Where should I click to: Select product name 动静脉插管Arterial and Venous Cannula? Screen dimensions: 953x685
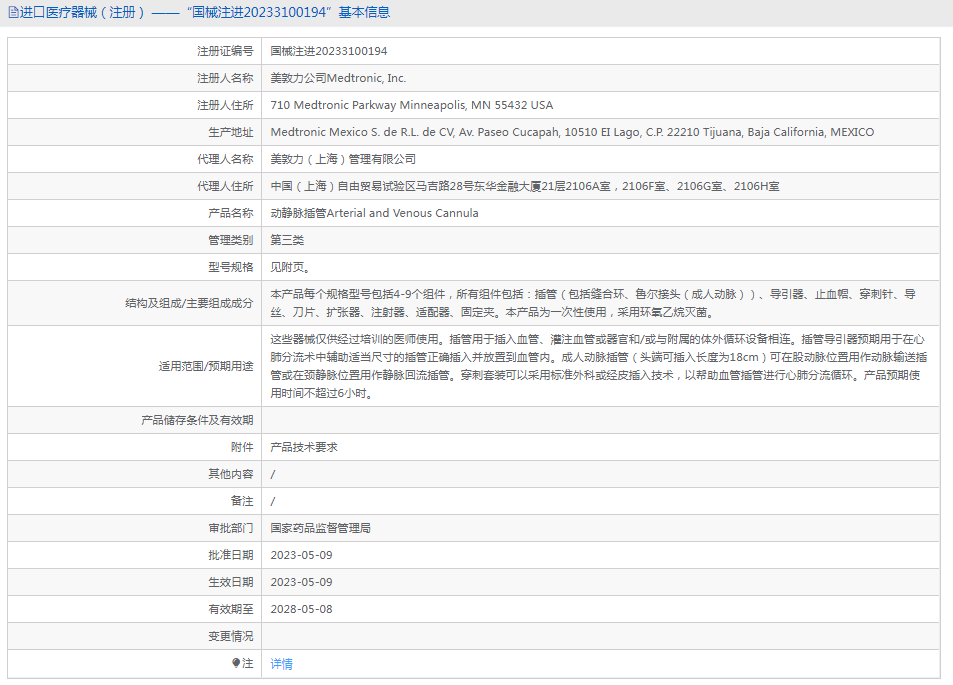(x=374, y=213)
